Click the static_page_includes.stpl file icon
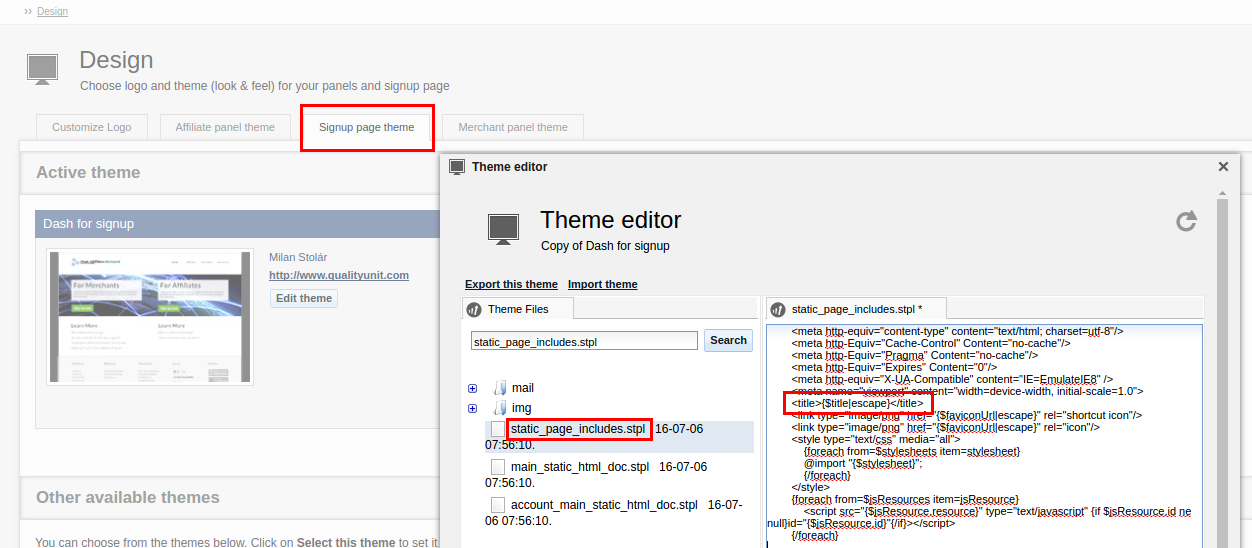This screenshot has width=1252, height=548. [498, 429]
